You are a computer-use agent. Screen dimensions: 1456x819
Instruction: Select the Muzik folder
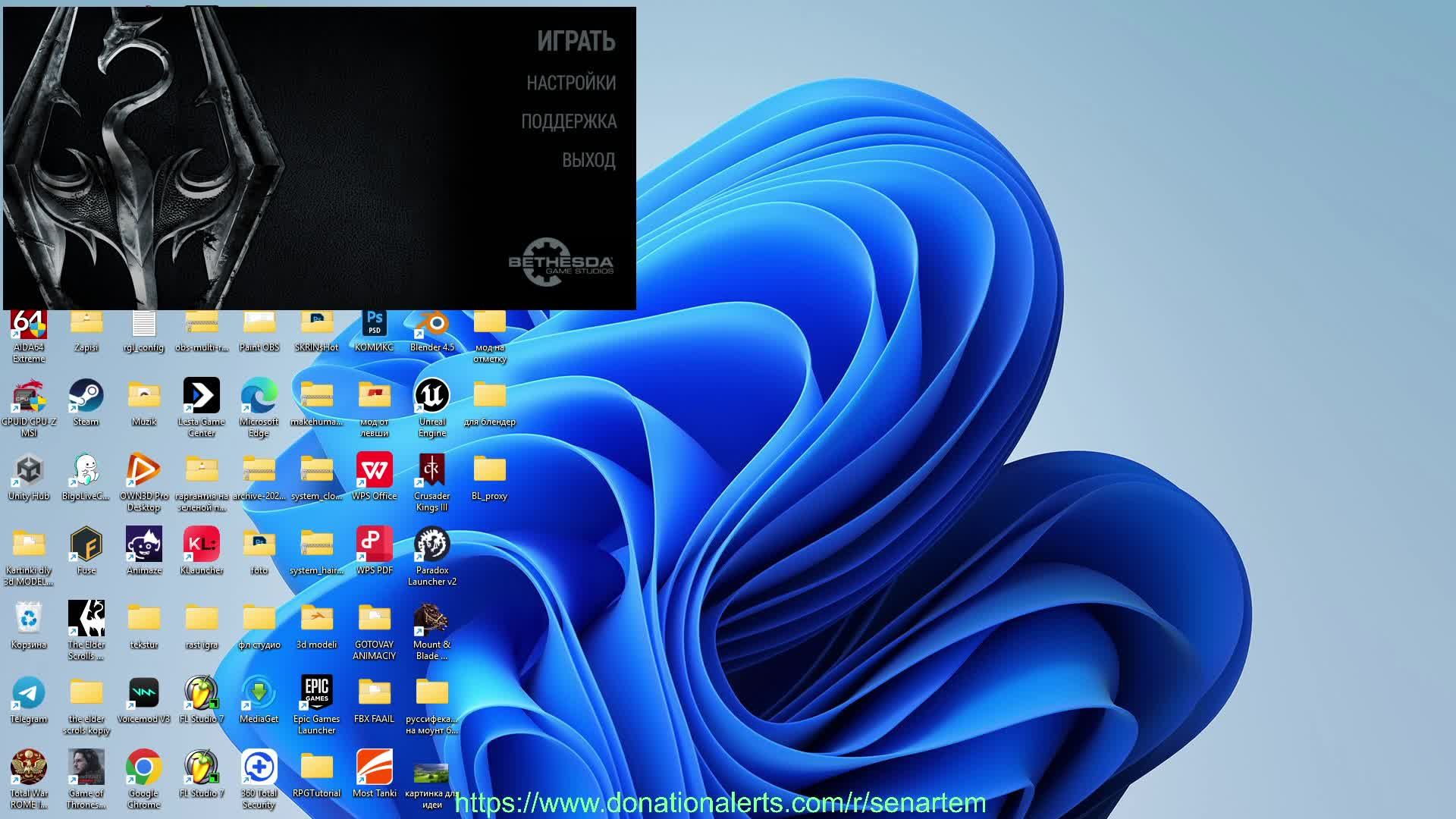[144, 403]
